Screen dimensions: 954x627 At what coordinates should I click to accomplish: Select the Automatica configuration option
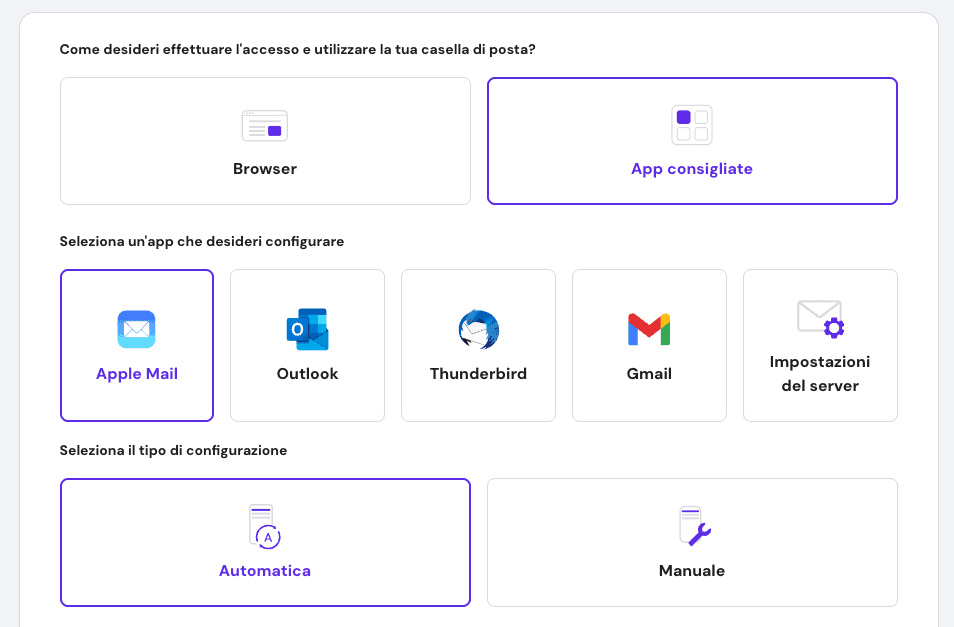coord(264,542)
